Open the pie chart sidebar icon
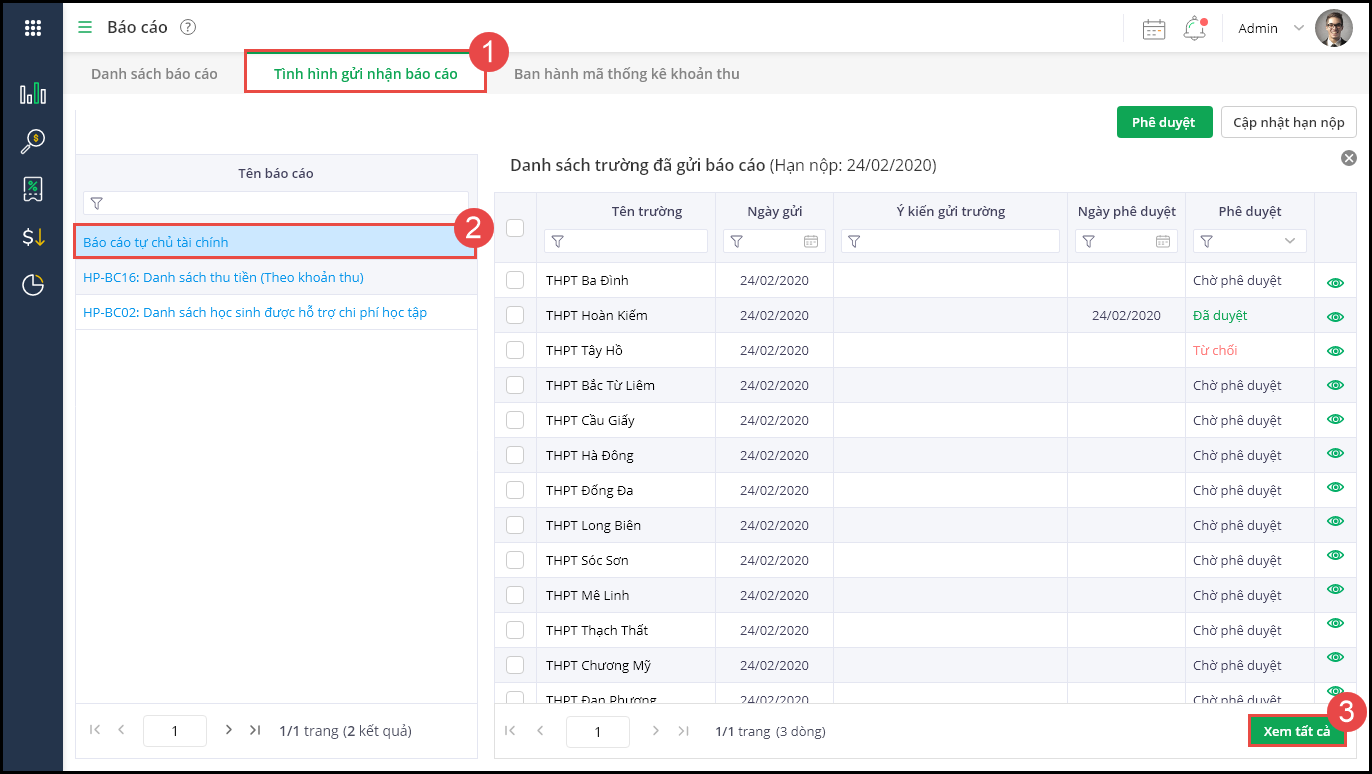1372x774 pixels. coord(33,285)
